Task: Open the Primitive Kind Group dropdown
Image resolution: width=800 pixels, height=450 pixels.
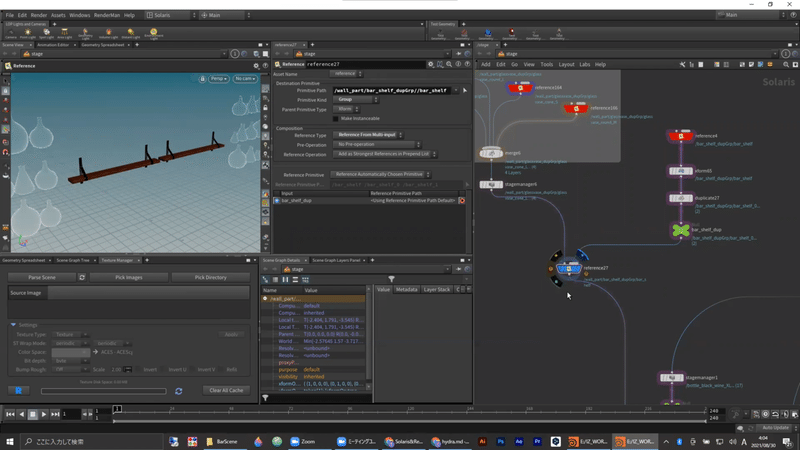Action: (x=356, y=99)
